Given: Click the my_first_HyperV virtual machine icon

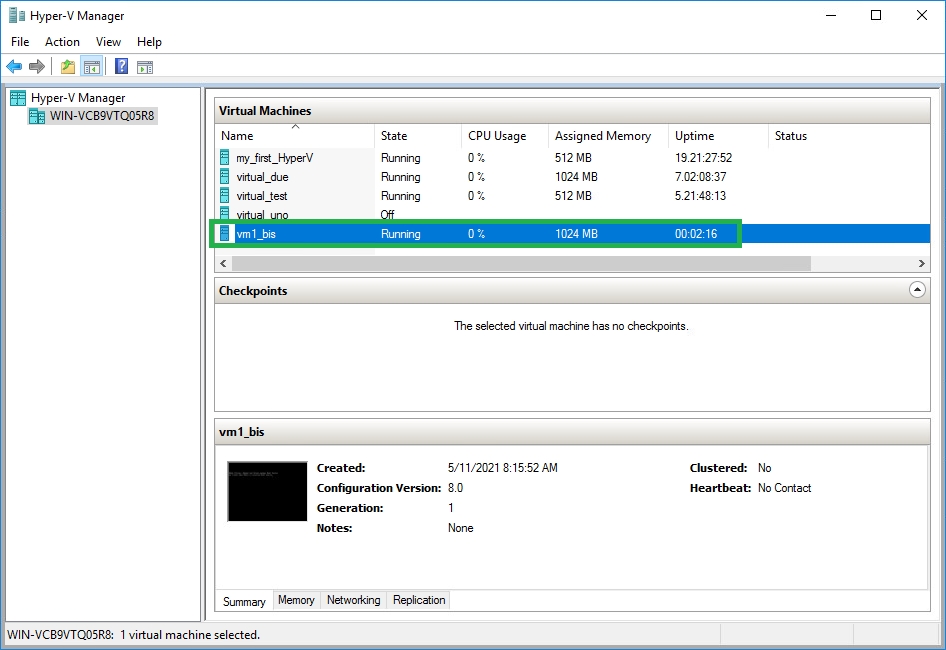Looking at the screenshot, I should (x=225, y=158).
